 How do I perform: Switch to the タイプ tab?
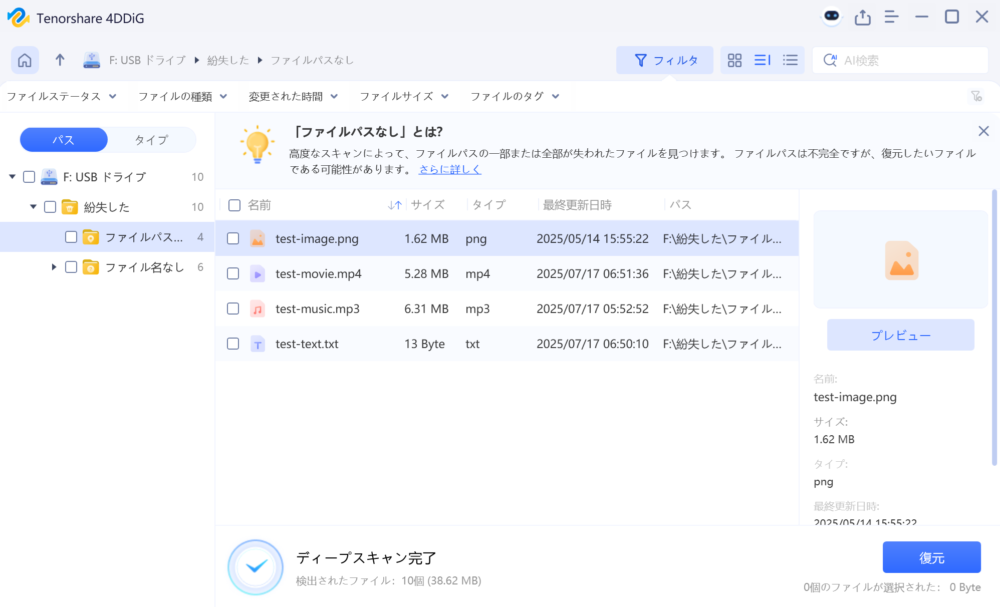pos(151,139)
